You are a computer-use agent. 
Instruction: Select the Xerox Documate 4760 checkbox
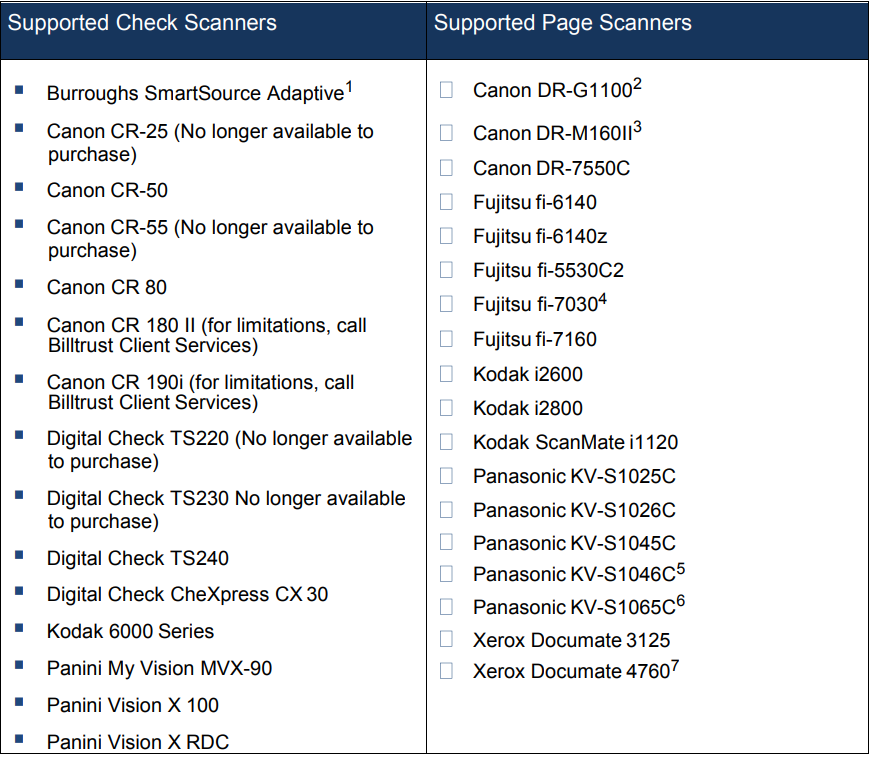(x=447, y=671)
